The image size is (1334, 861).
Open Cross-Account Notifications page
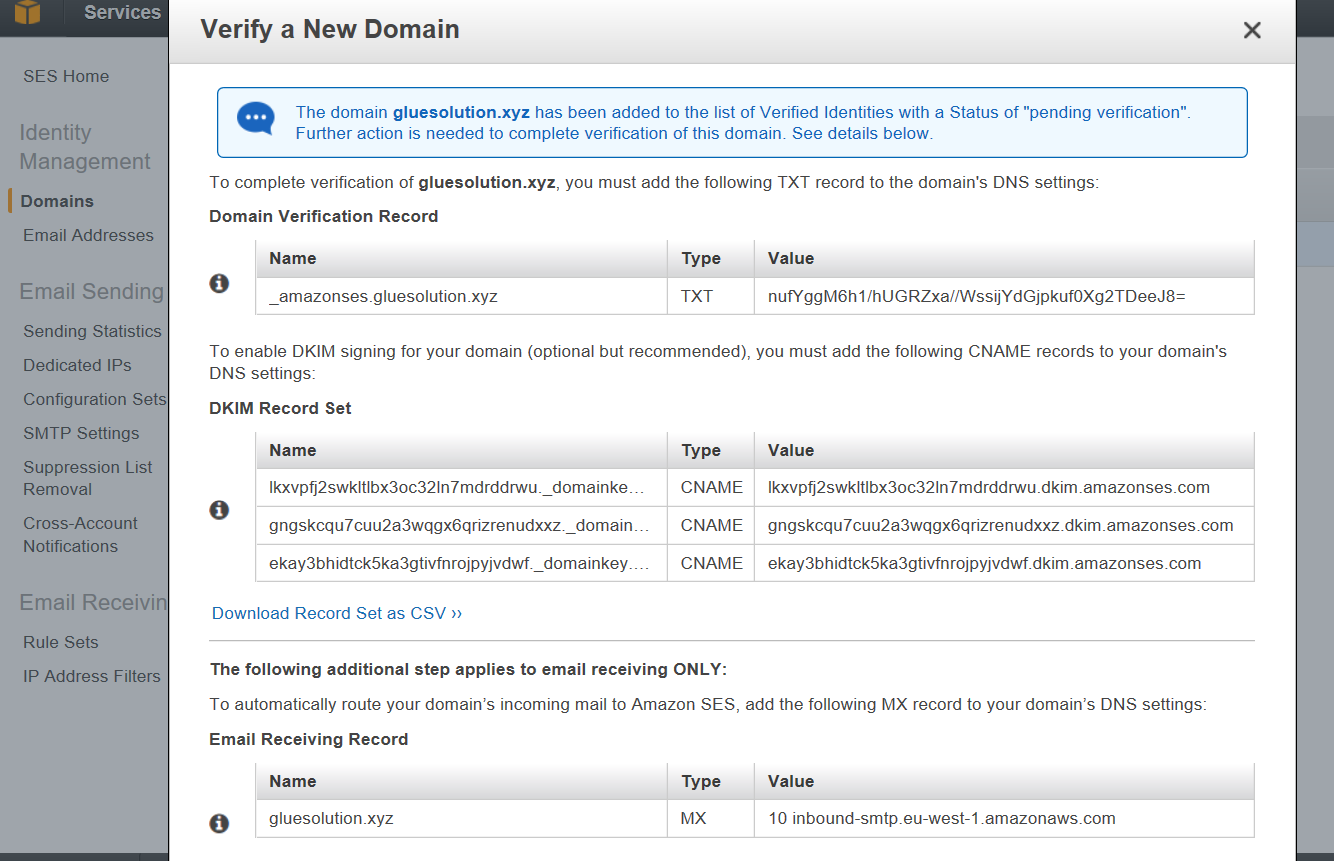point(80,535)
